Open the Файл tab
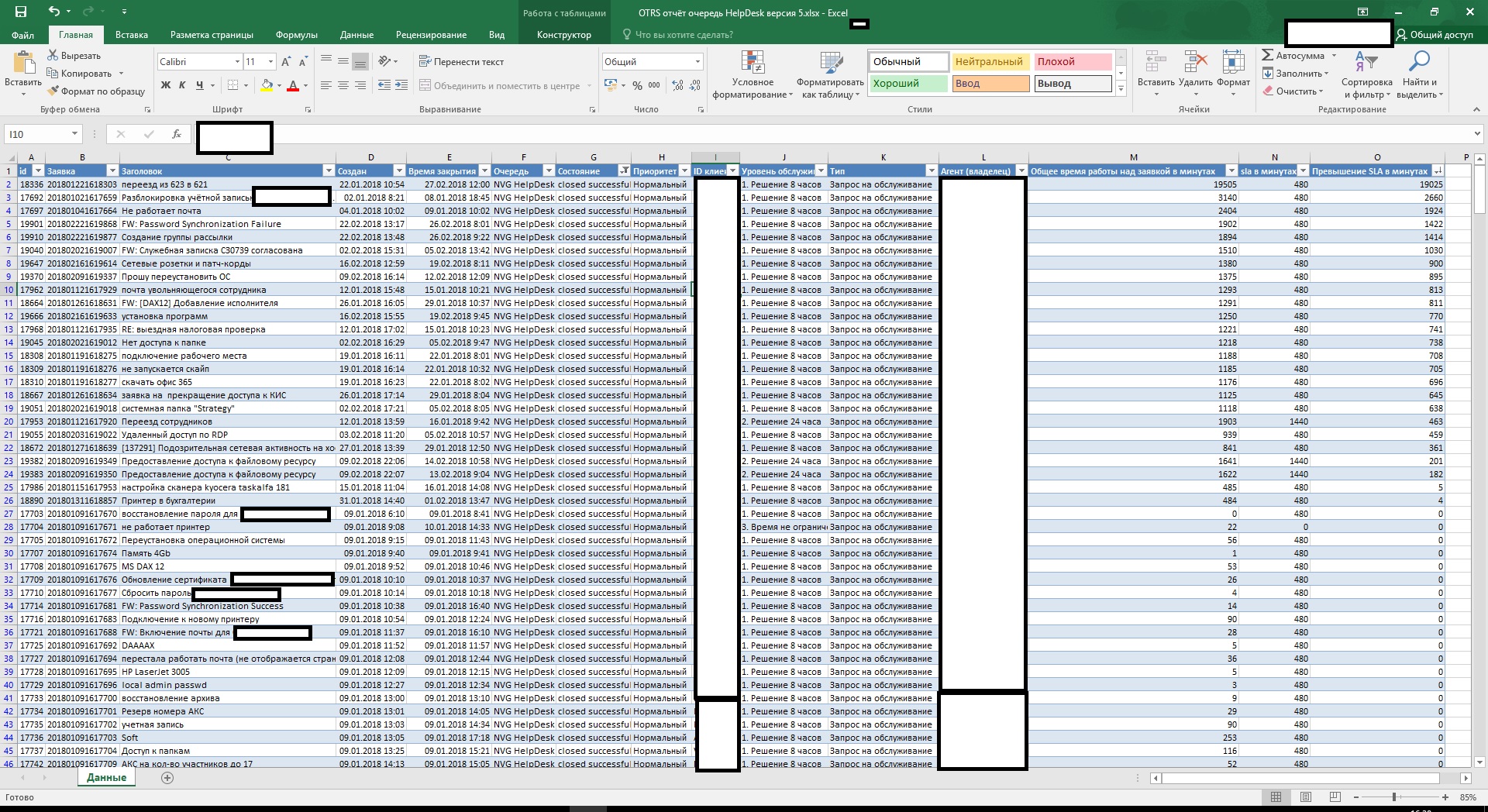The height and width of the screenshot is (812, 1488). coord(22,35)
